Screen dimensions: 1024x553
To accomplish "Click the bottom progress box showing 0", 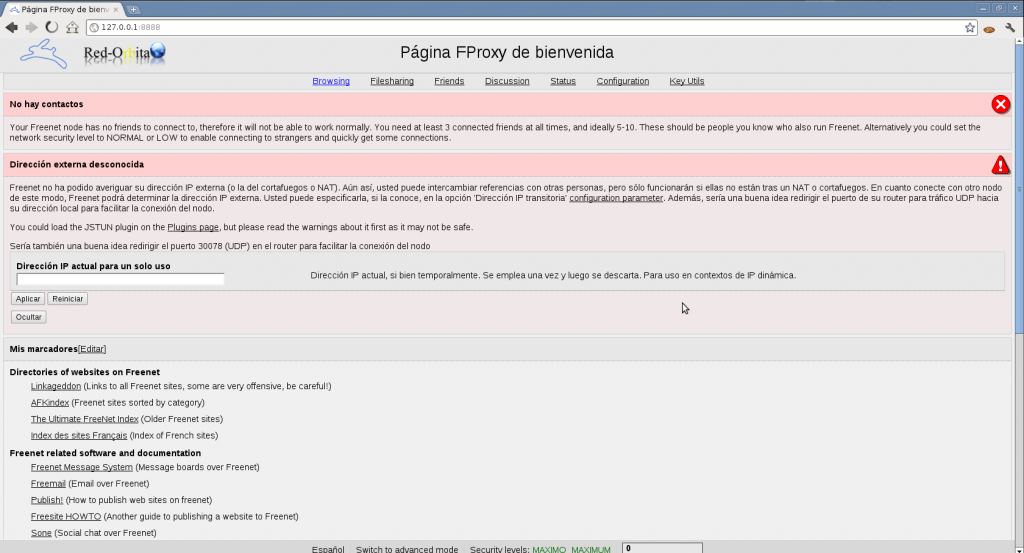I will tap(662, 548).
